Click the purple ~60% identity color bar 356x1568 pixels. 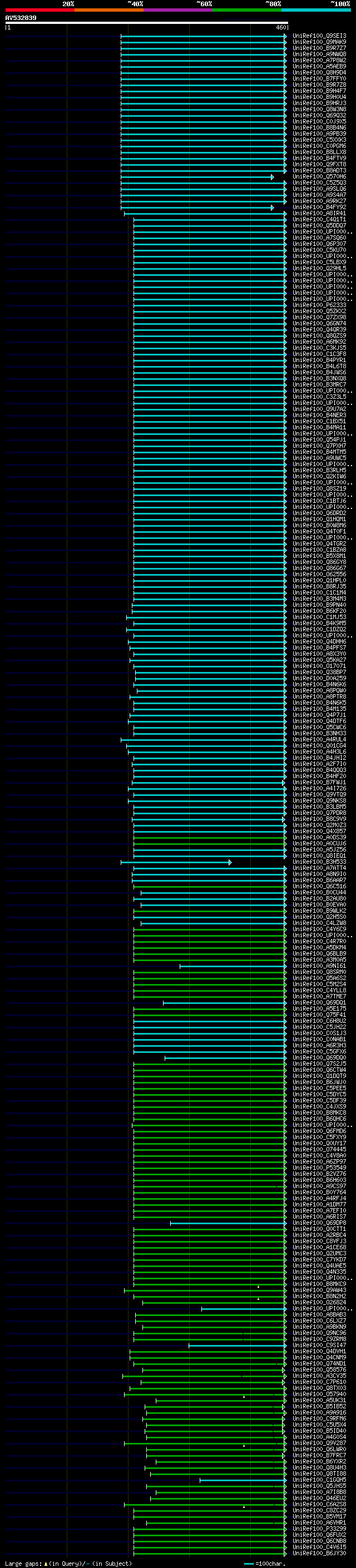(x=179, y=10)
